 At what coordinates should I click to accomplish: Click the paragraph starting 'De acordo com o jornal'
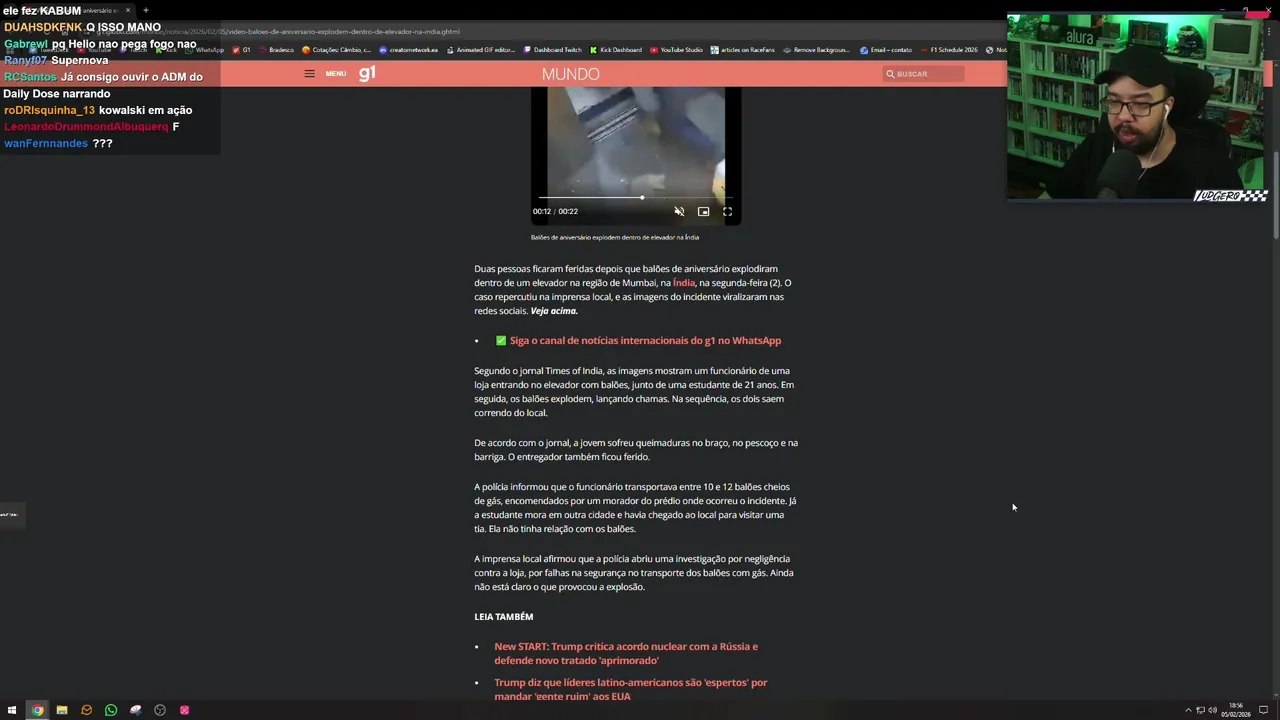636,450
